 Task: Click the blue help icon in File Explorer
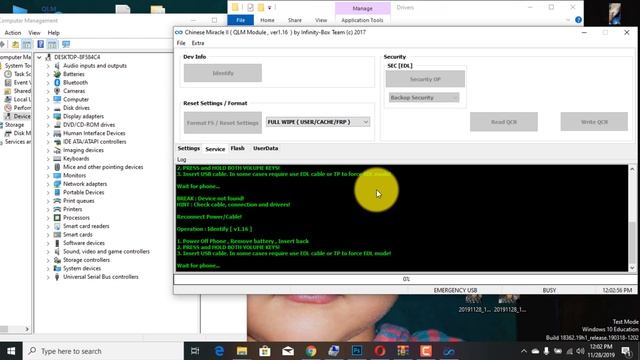click(x=578, y=20)
